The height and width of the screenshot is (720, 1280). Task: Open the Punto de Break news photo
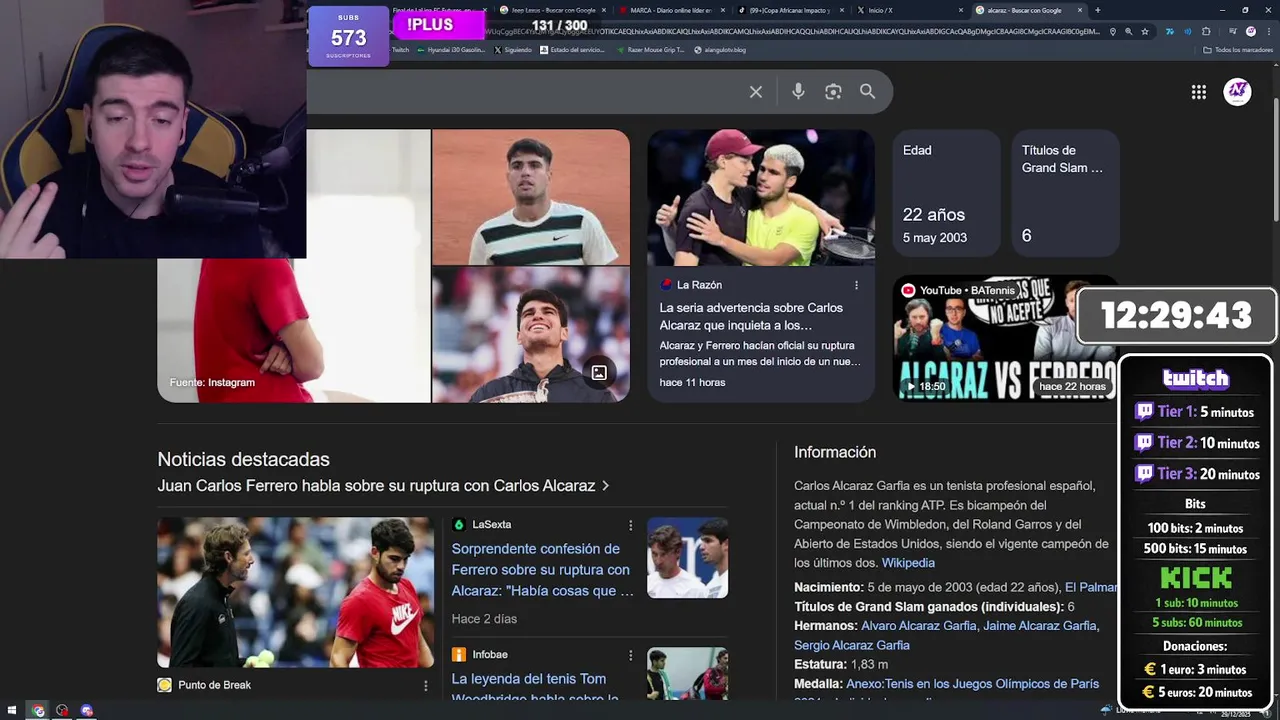point(295,592)
